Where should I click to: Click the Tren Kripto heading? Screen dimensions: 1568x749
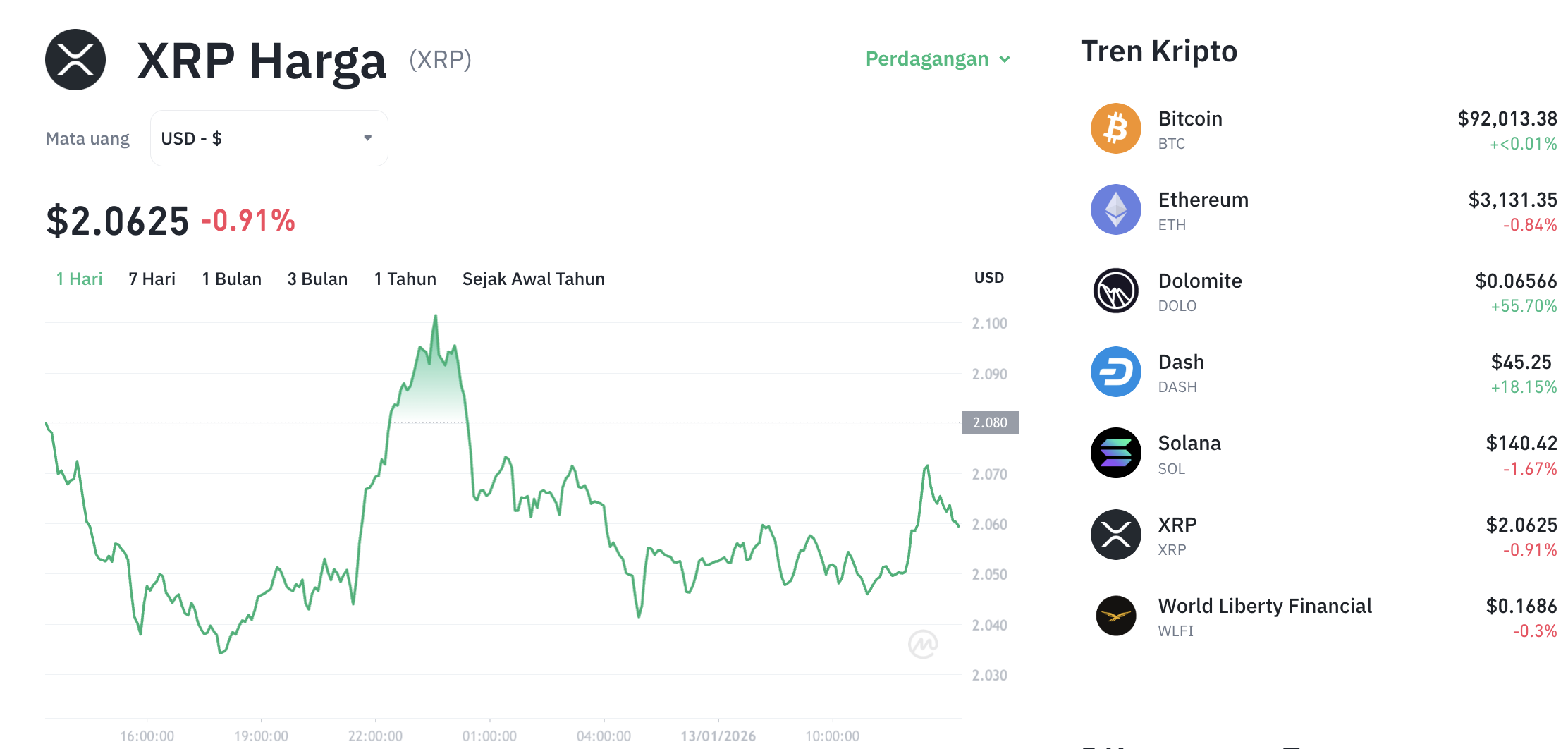(1158, 51)
